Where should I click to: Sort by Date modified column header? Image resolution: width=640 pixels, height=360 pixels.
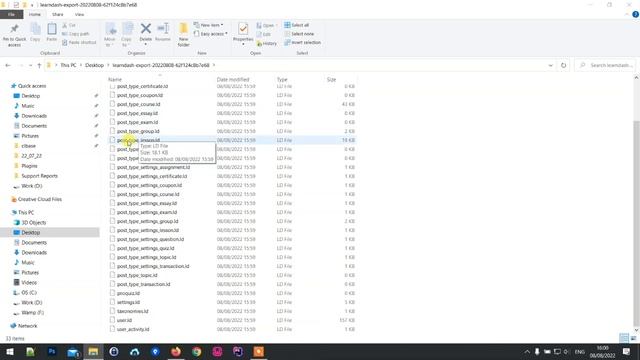coord(233,79)
